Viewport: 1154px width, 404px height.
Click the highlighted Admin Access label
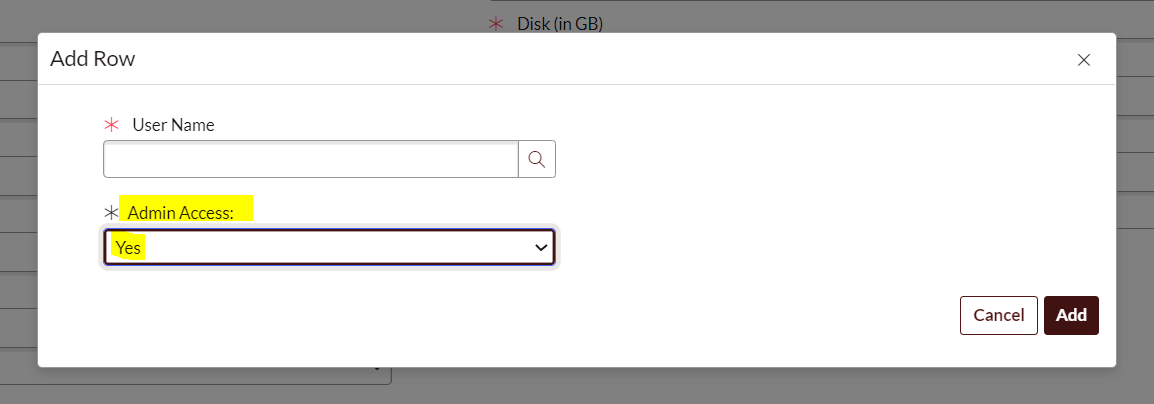coord(180,213)
